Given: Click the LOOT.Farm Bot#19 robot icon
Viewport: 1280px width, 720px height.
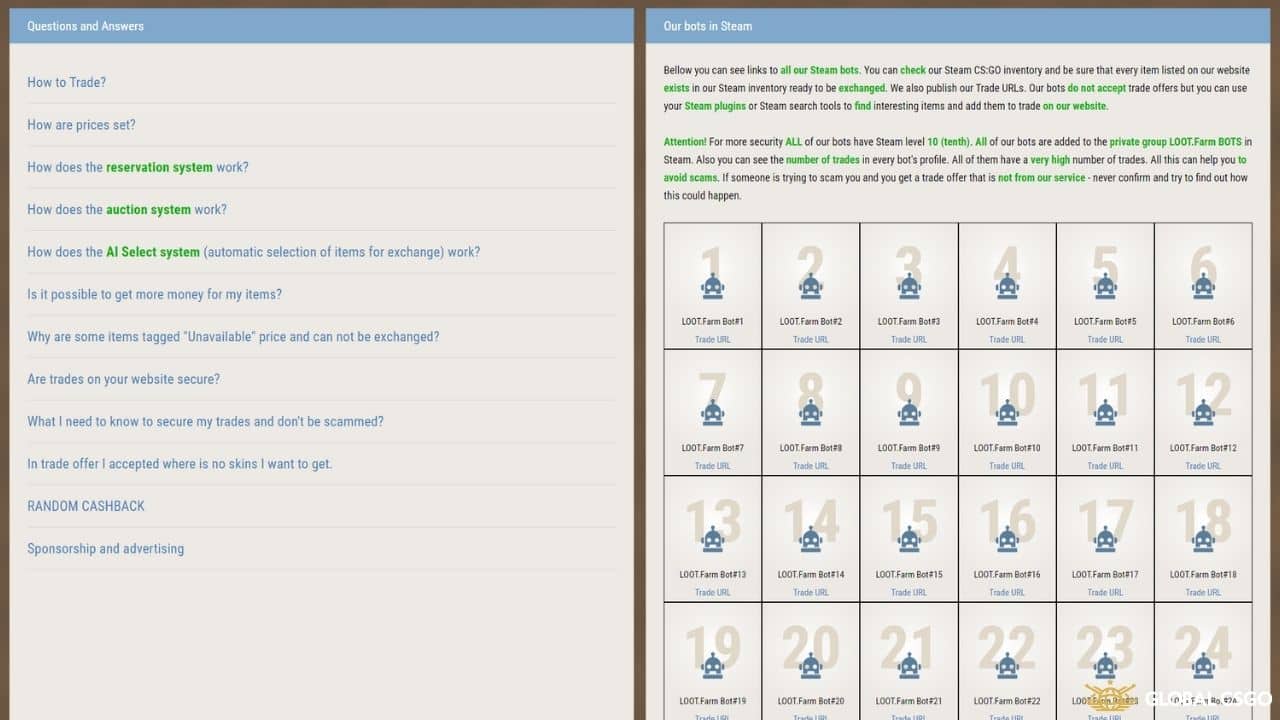Looking at the screenshot, I should pyautogui.click(x=712, y=666).
